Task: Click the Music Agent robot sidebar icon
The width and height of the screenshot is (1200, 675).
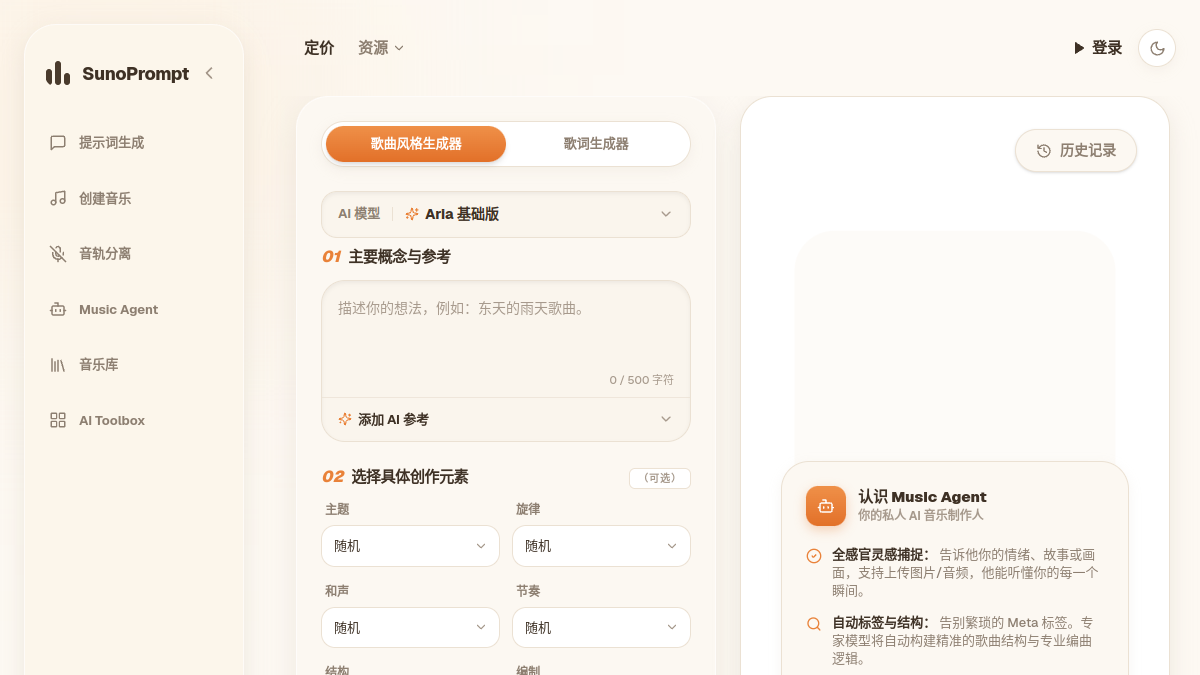Action: [58, 310]
